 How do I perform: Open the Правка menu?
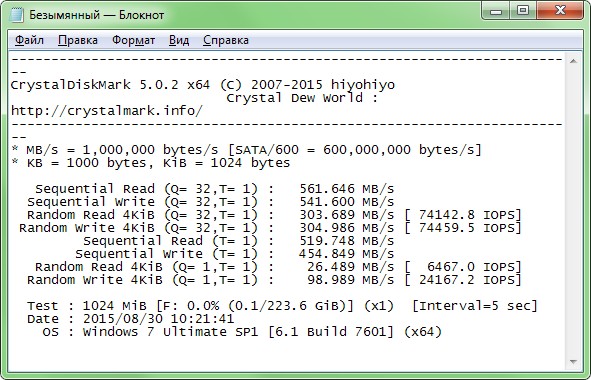[x=78, y=40]
